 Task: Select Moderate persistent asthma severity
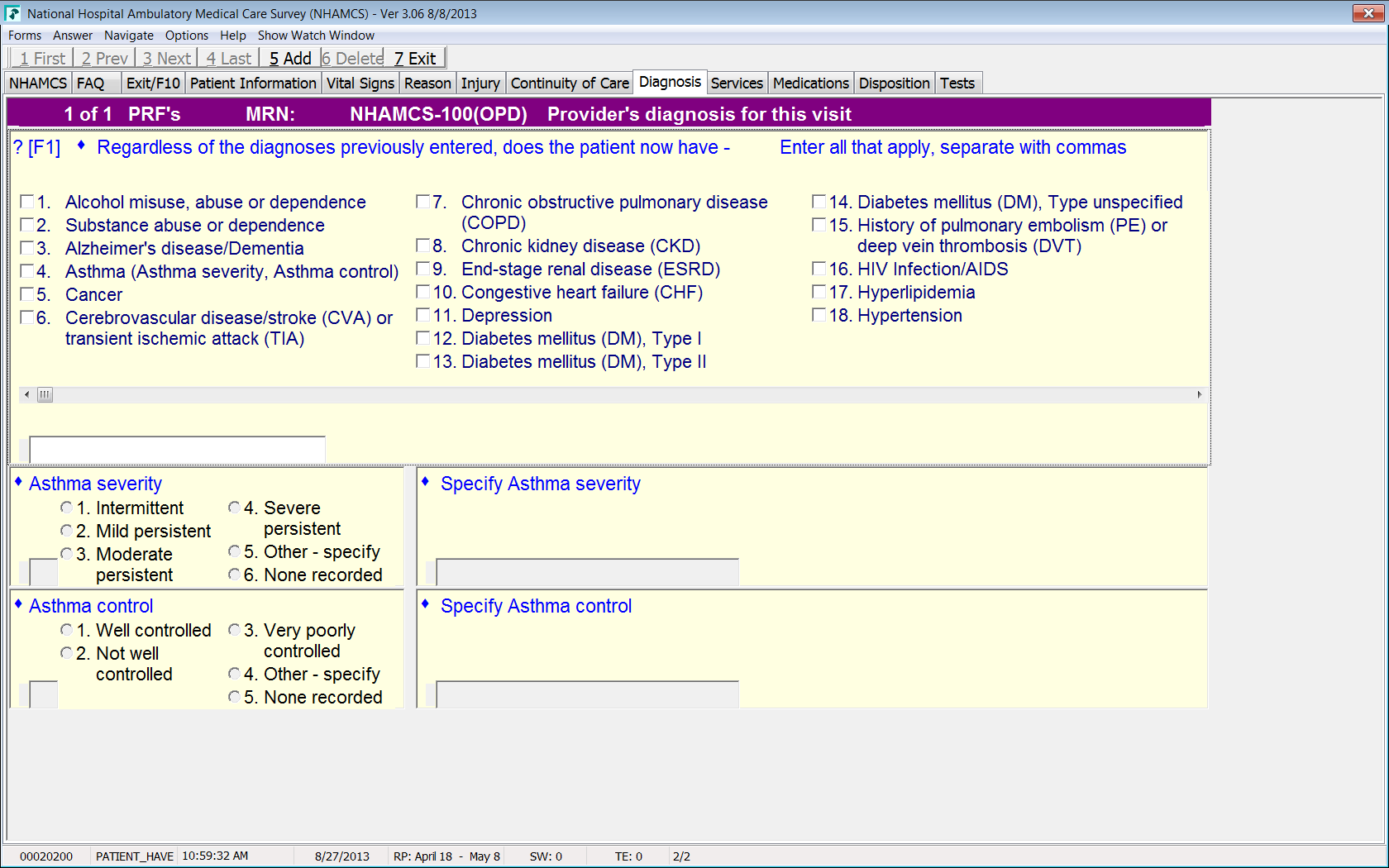click(x=67, y=554)
